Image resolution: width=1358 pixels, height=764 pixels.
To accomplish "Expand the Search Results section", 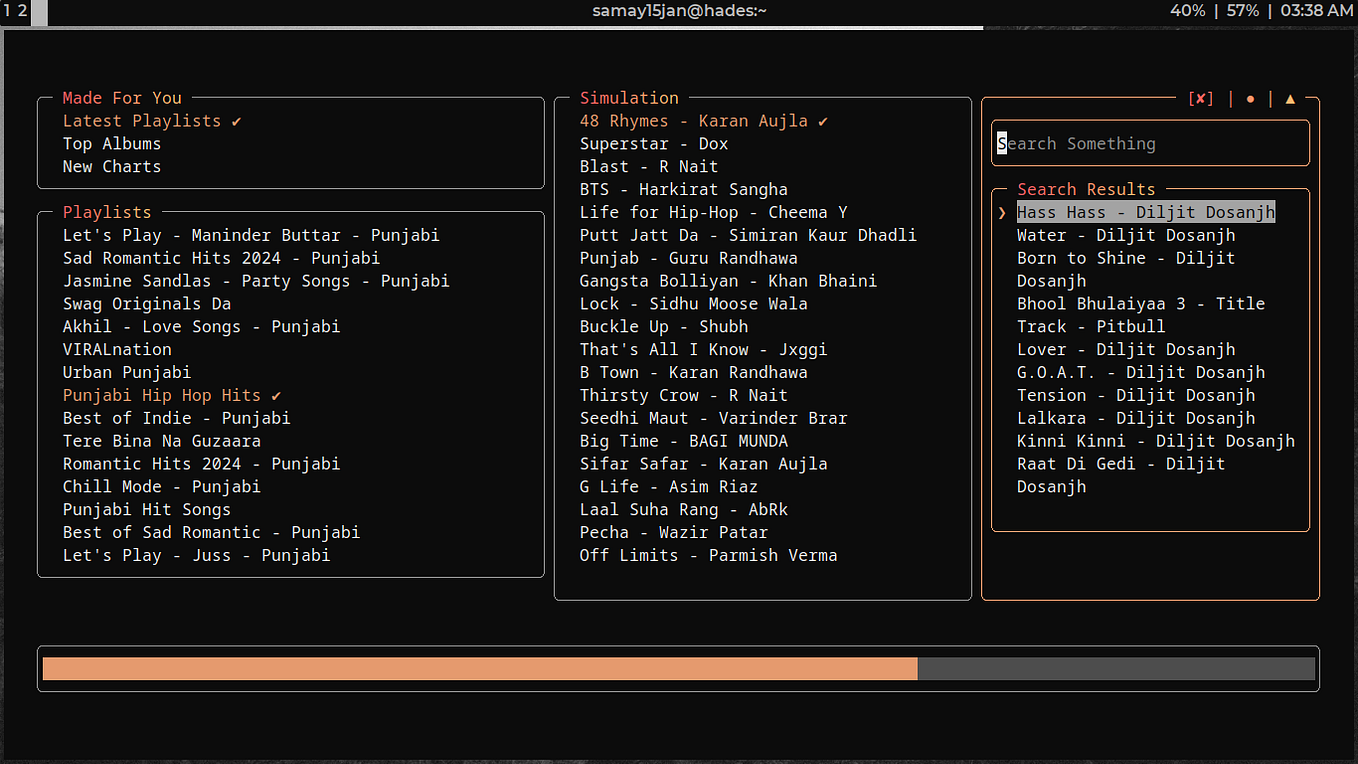I will [x=1086, y=188].
